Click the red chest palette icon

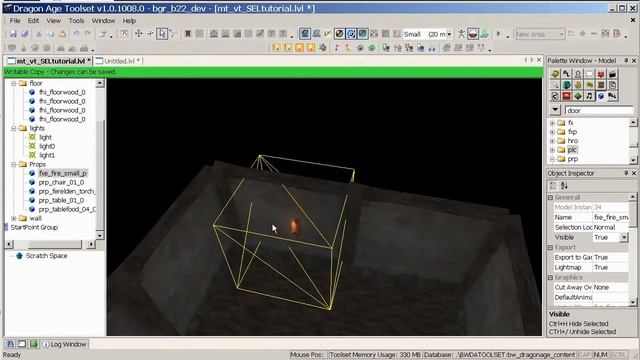[566, 96]
